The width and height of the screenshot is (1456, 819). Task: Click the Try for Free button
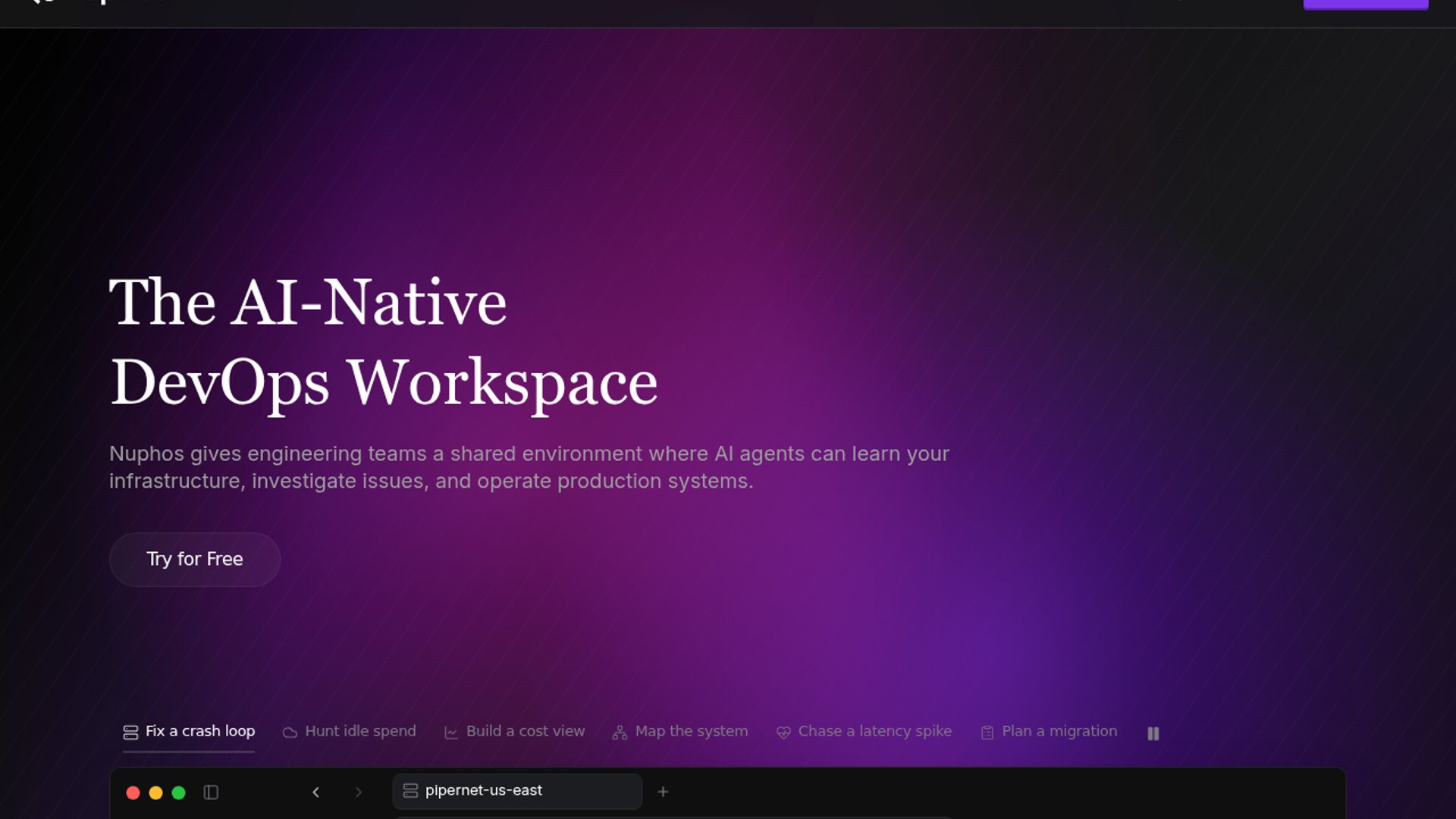coord(195,560)
